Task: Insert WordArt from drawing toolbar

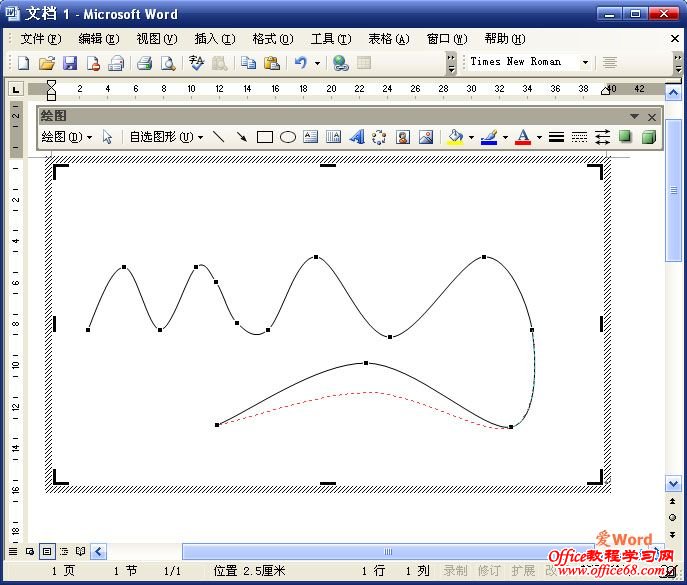Action: (x=357, y=137)
